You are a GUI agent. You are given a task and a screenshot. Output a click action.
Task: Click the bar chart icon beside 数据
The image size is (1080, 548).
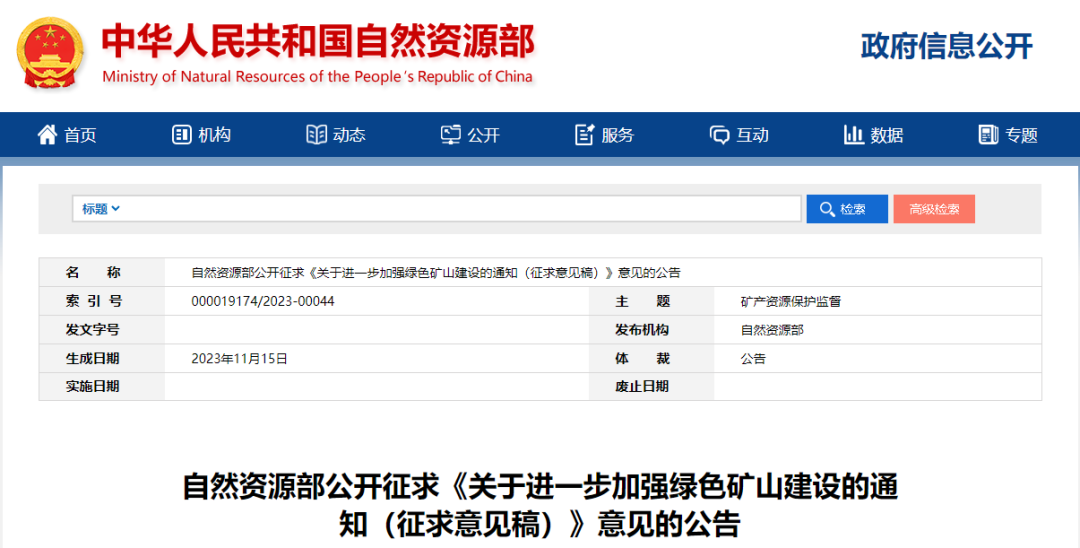pyautogui.click(x=854, y=135)
